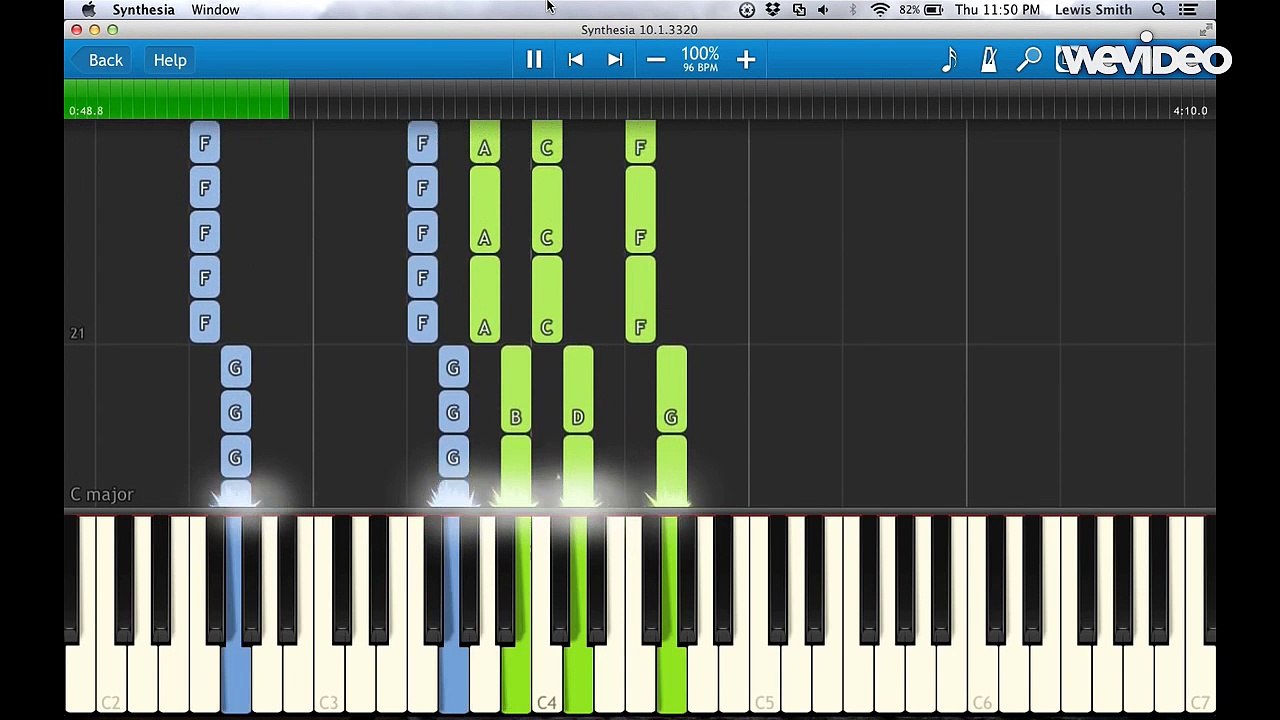Viewport: 1280px width, 720px height.
Task: Check the battery 82% indicator
Action: (921, 10)
